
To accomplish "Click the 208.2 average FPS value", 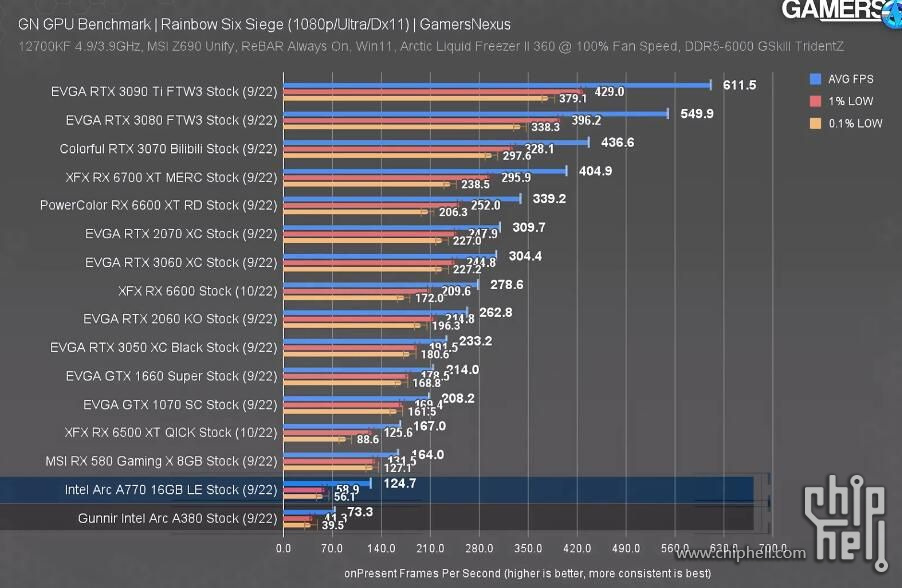I will [458, 399].
